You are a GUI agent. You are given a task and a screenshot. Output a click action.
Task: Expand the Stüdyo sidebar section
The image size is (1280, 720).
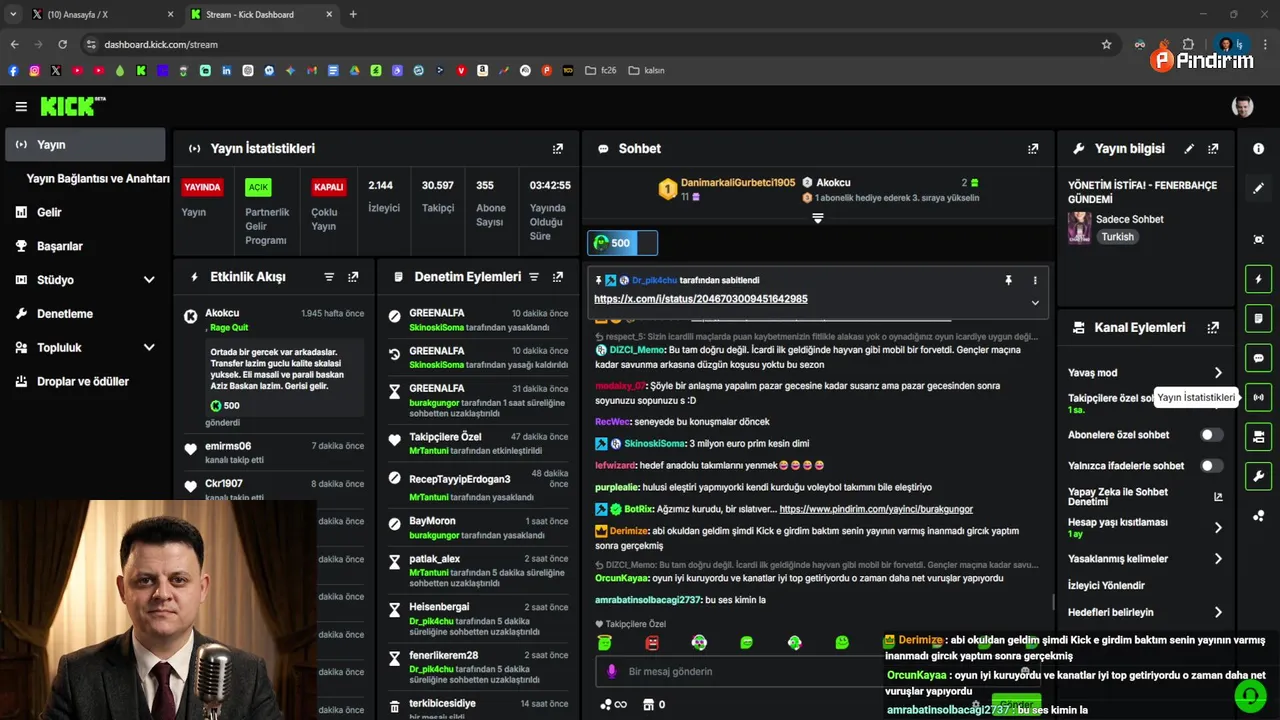pos(149,280)
